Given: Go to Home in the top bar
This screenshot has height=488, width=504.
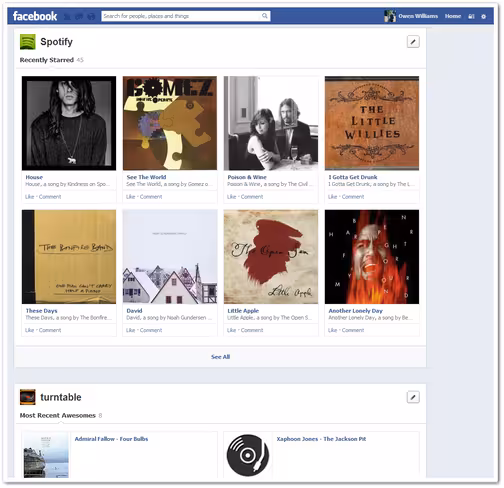Looking at the screenshot, I should coord(453,16).
